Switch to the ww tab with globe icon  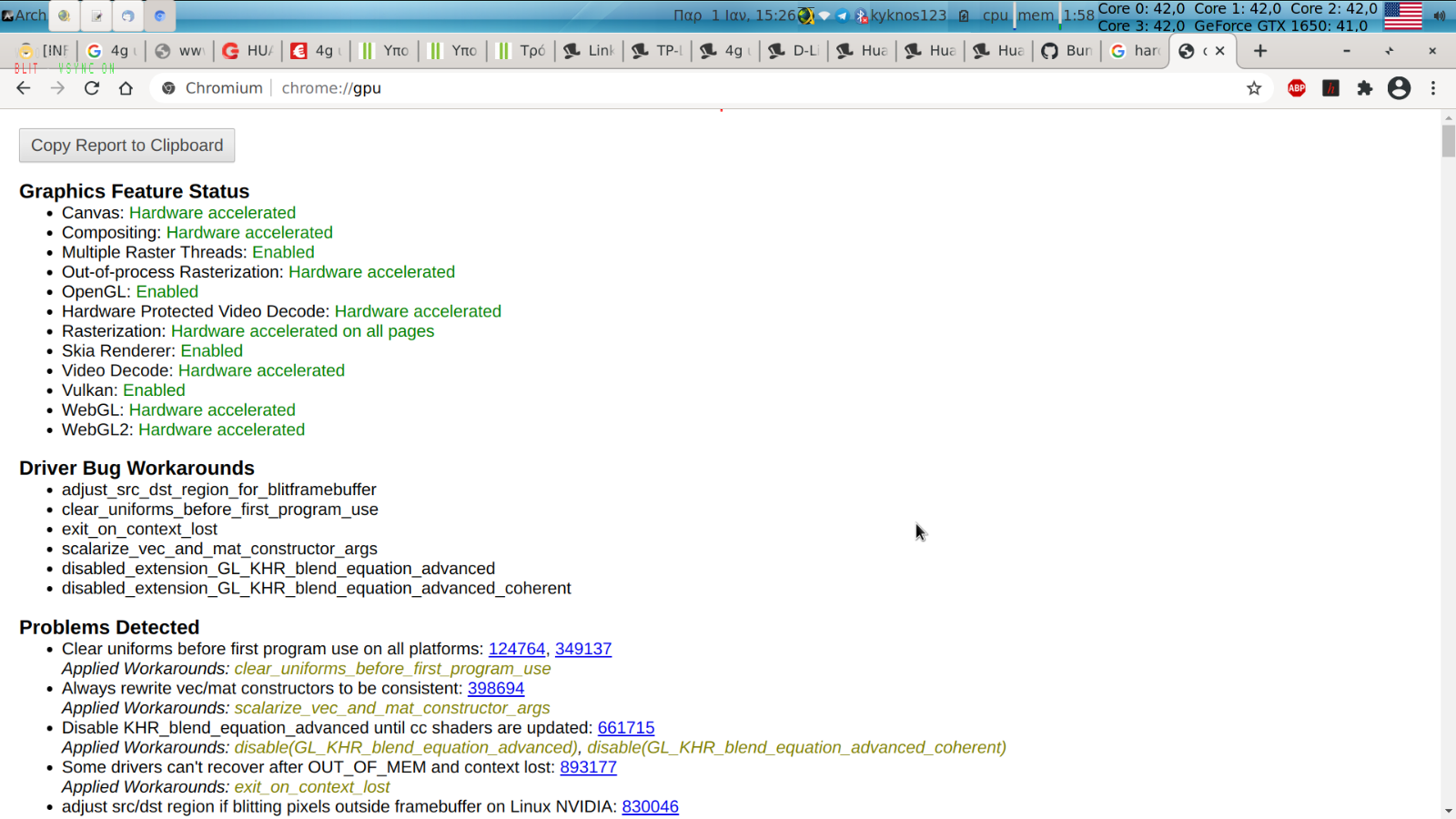[x=180, y=51]
